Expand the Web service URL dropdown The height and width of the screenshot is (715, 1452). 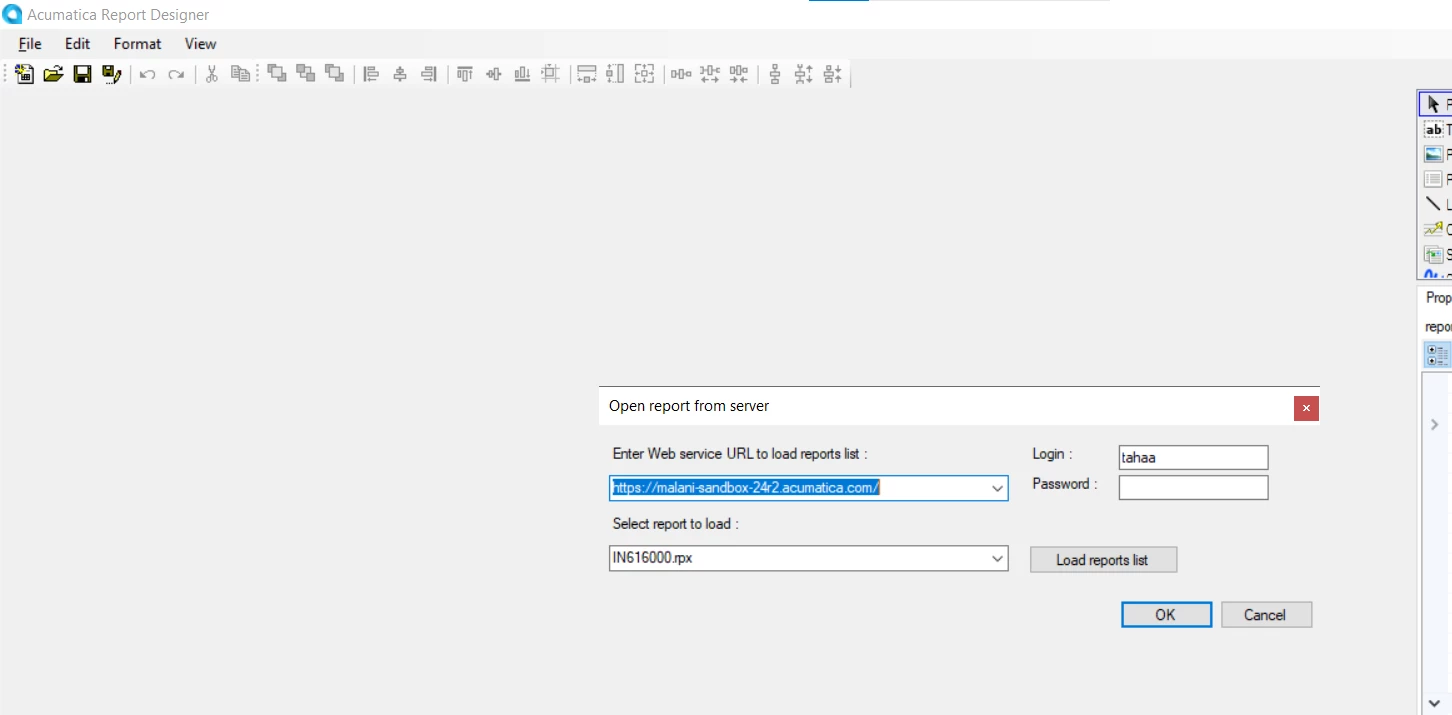[x=997, y=488]
